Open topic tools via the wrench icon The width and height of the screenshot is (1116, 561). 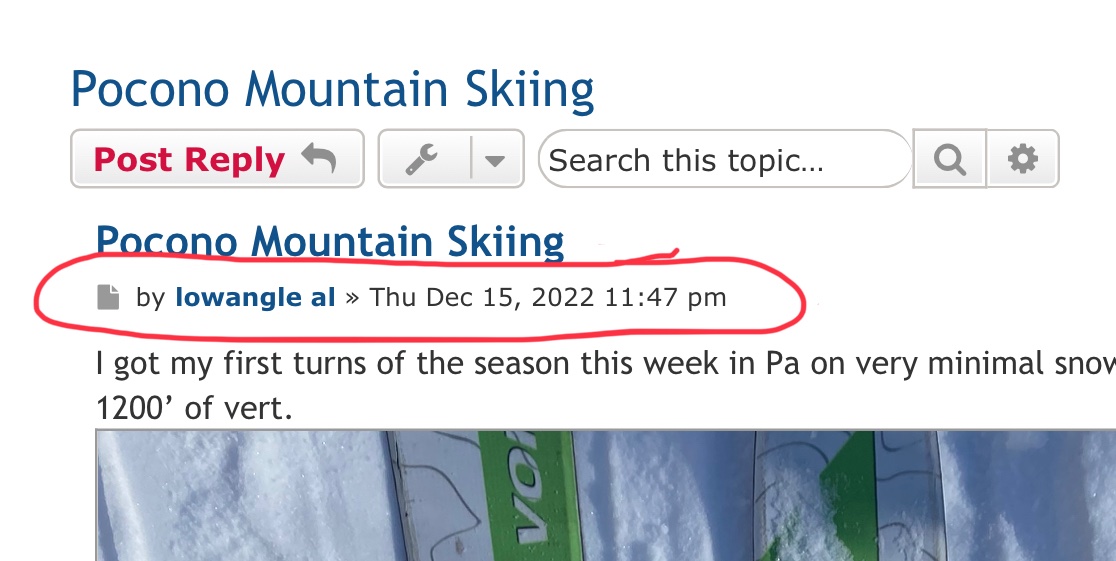tap(422, 159)
